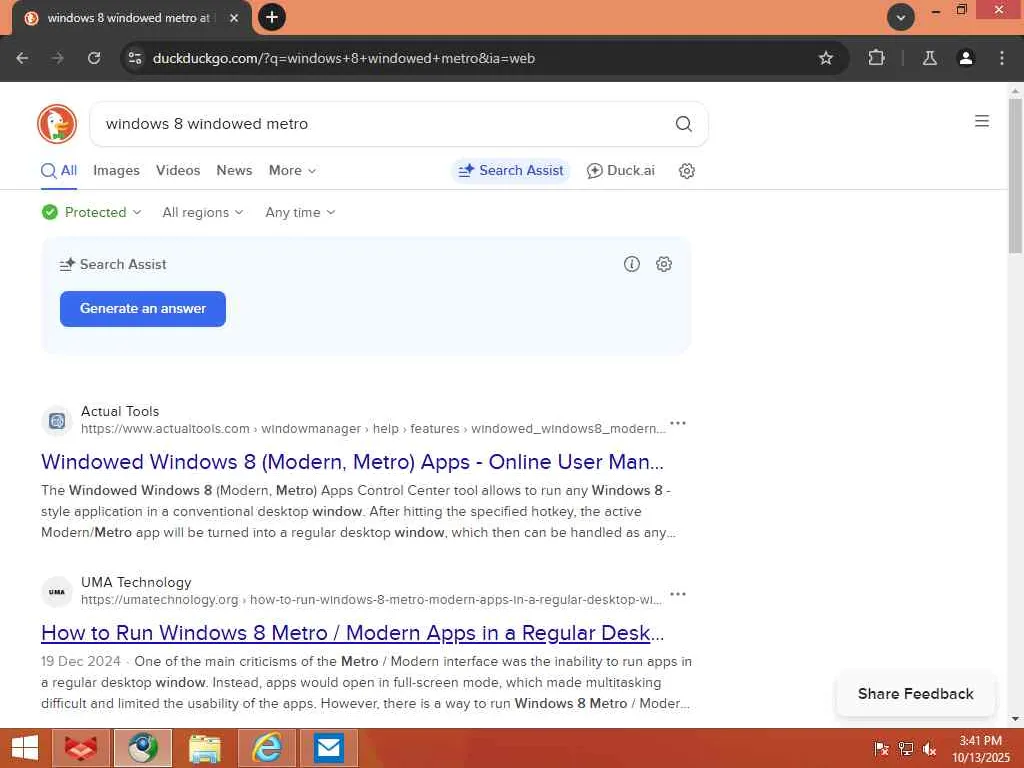Image resolution: width=1024 pixels, height=768 pixels.
Task: Open the Windows Start button
Action: 25,748
